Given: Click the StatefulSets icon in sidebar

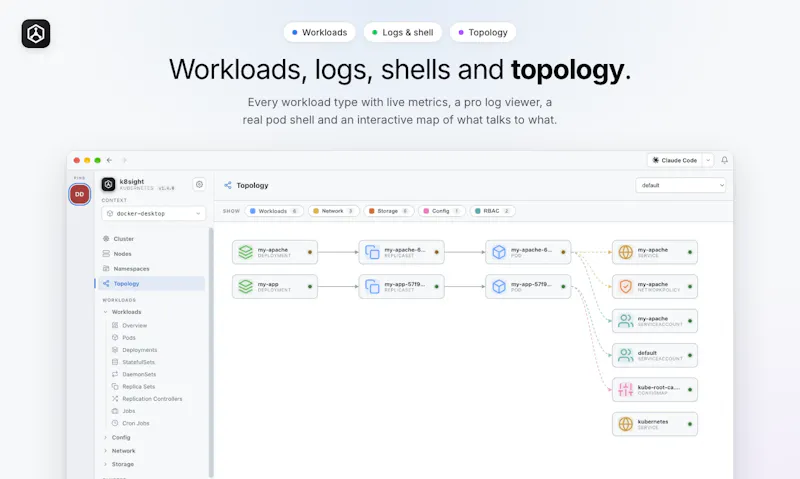Looking at the screenshot, I should pos(115,362).
